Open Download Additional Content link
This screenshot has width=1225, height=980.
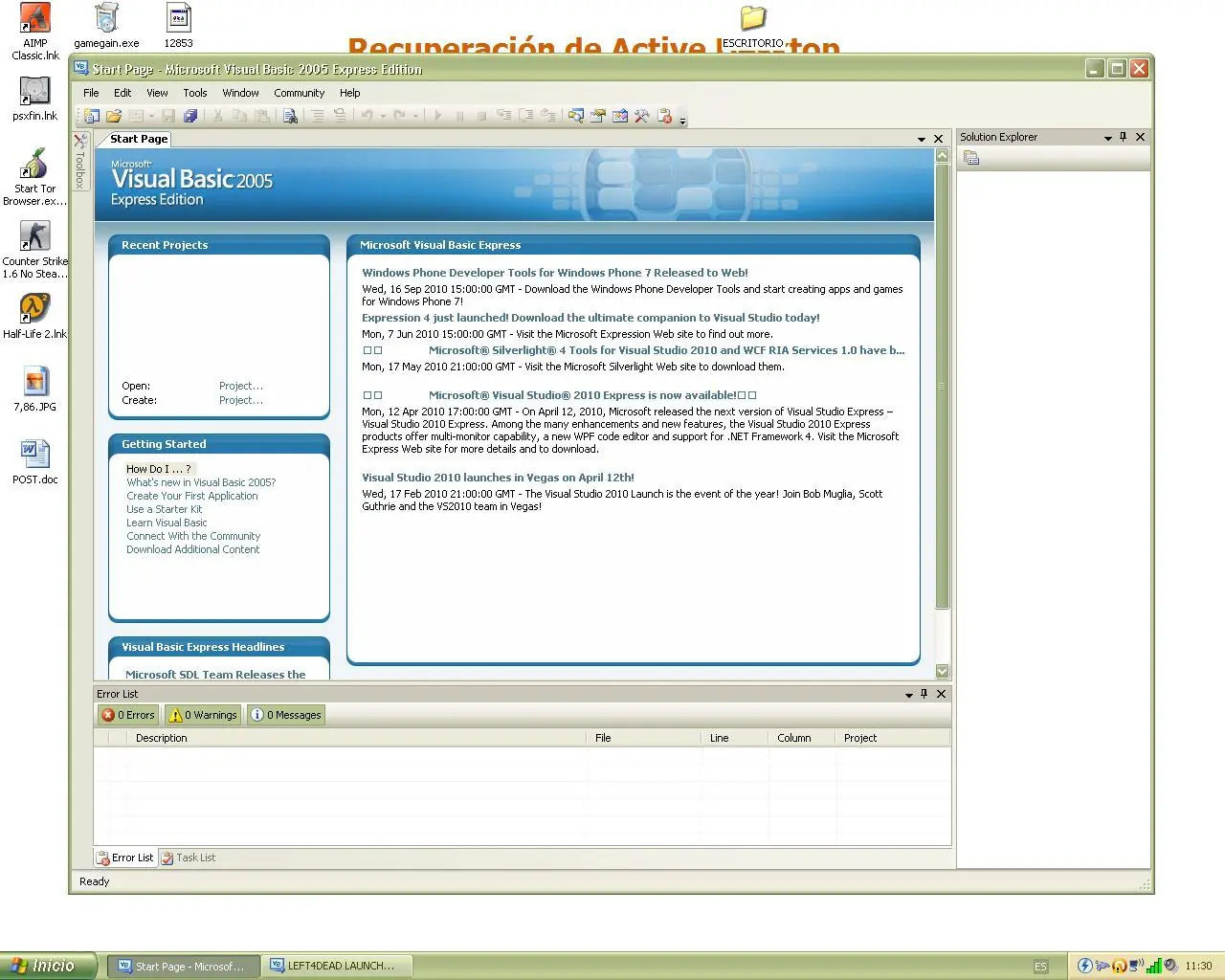(193, 549)
